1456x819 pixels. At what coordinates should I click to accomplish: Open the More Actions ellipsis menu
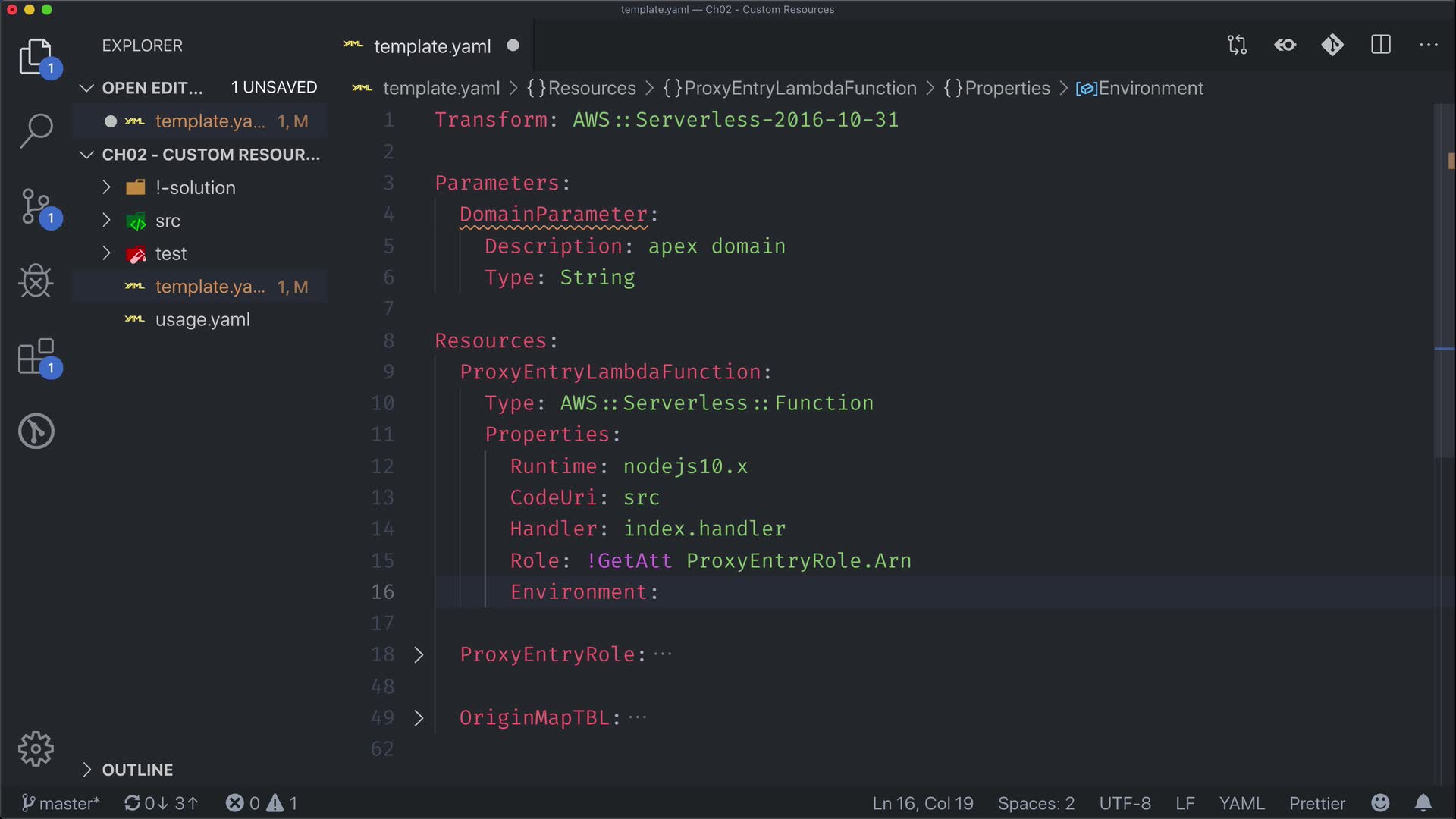coord(1429,45)
